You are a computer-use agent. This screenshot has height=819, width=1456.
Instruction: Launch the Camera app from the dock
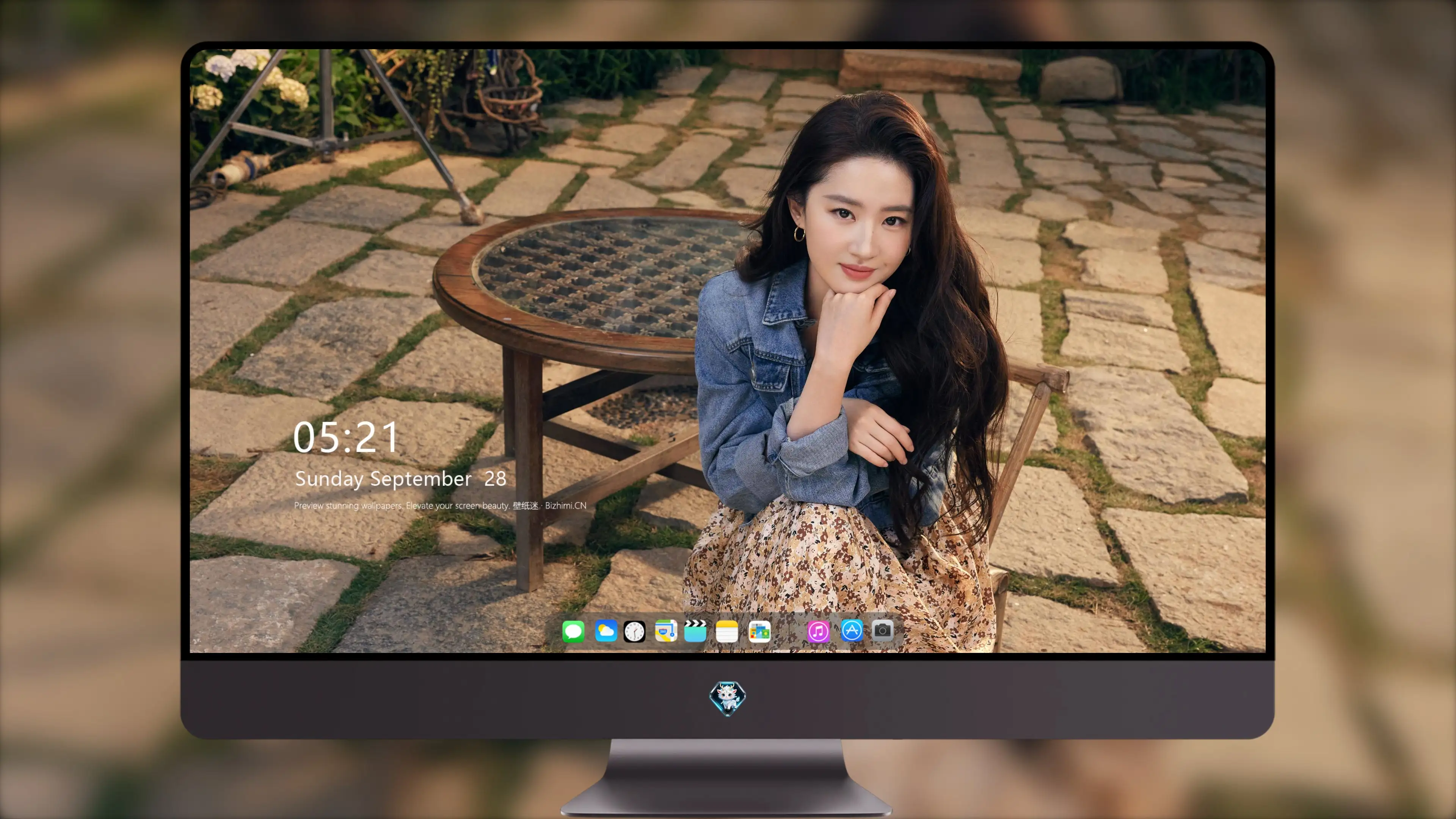click(882, 631)
